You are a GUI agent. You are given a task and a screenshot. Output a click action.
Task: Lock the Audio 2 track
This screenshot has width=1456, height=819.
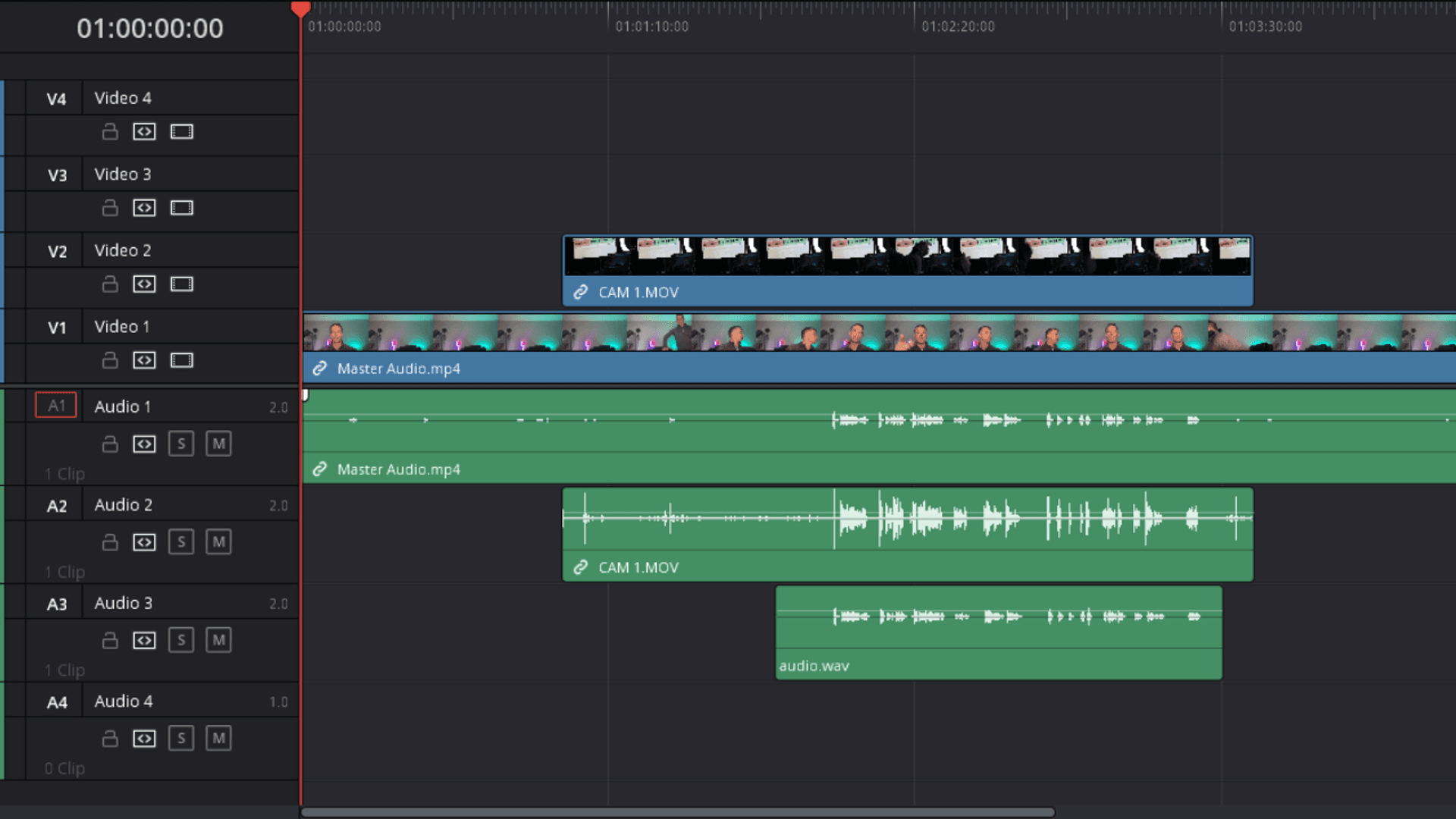110,542
